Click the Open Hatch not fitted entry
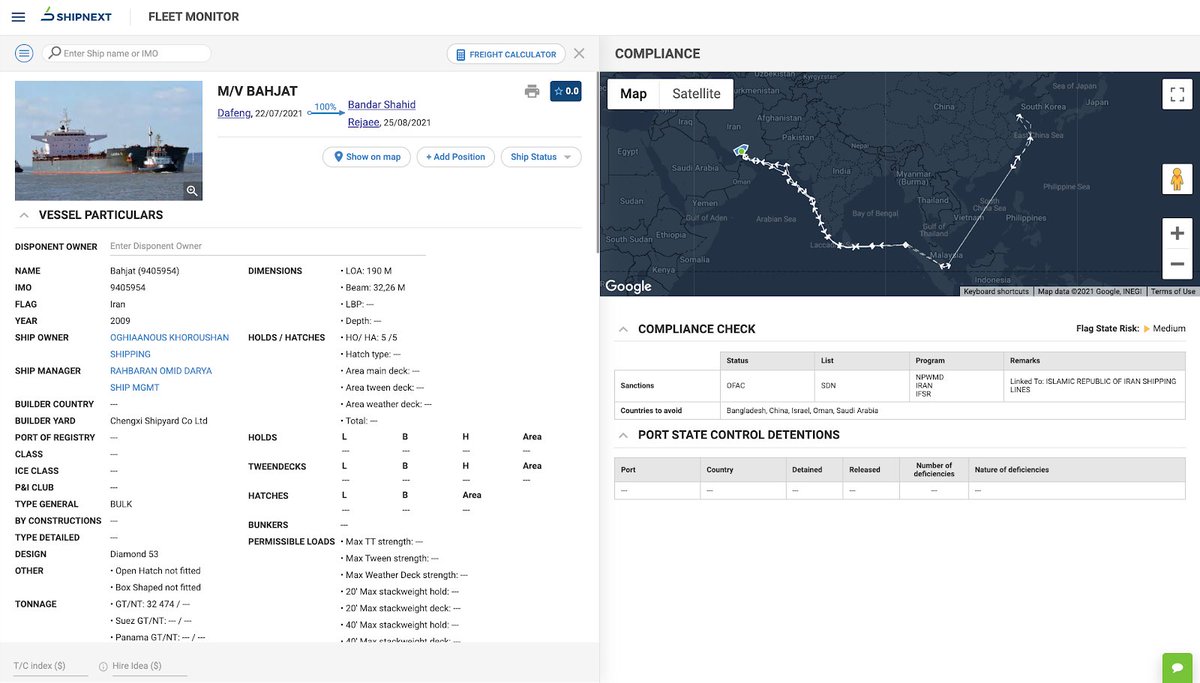Viewport: 1200px width, 683px height. point(155,571)
